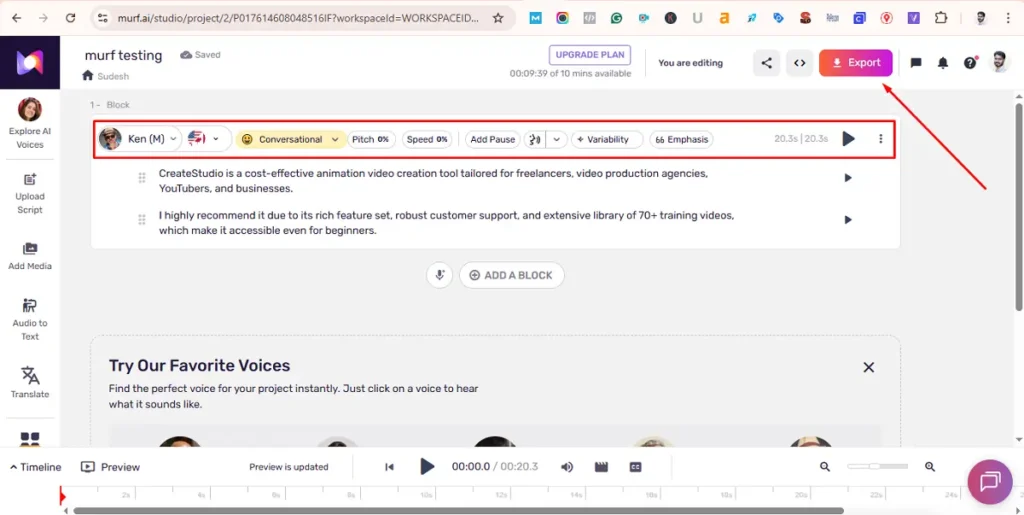Open the Add Media panel

click(29, 256)
